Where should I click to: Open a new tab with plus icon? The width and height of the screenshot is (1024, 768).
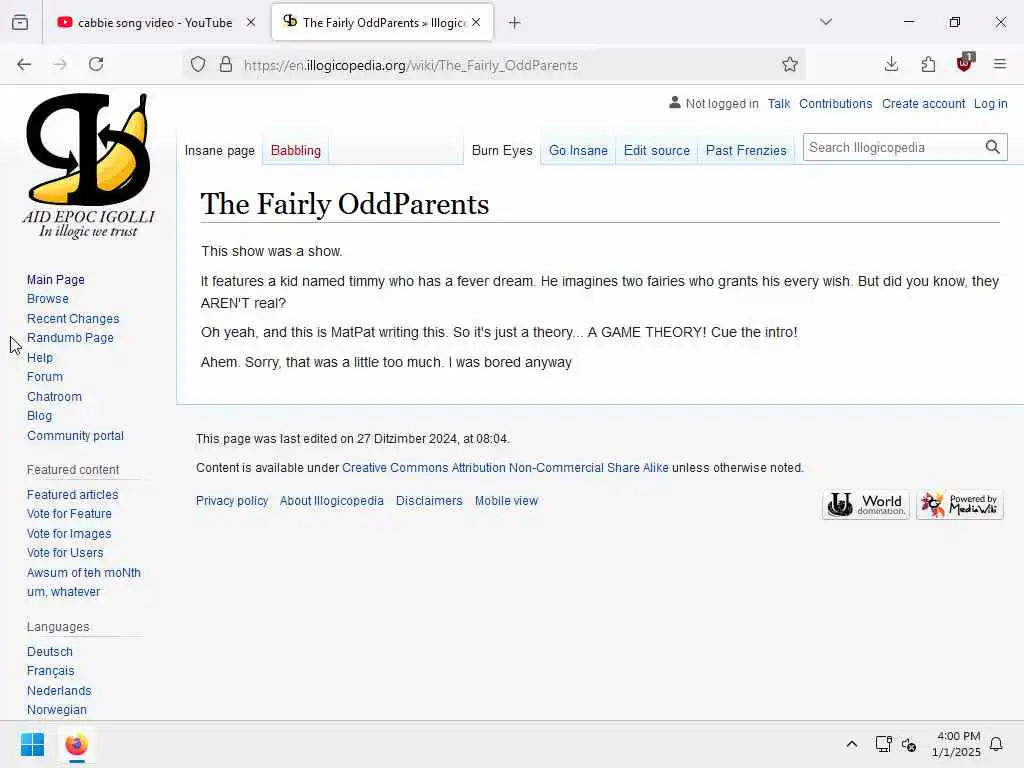pyautogui.click(x=515, y=23)
